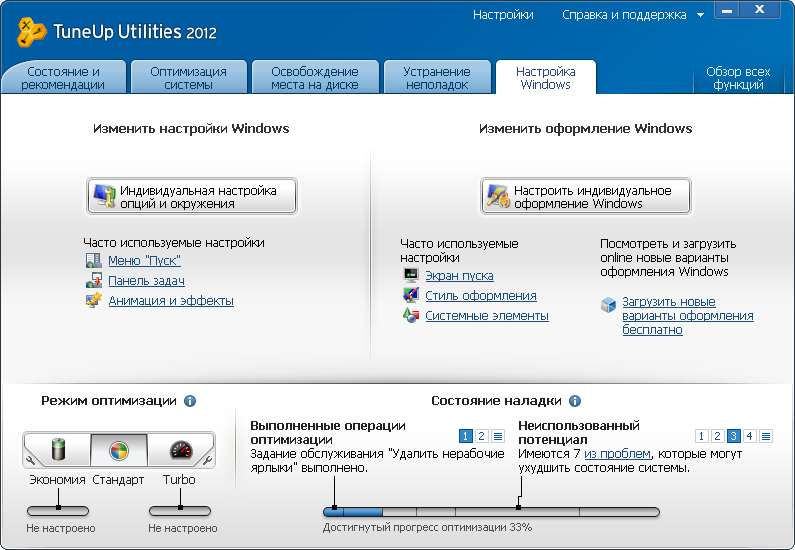Click the Меню "Пуск" icon
The height and width of the screenshot is (550, 795).
[x=93, y=261]
